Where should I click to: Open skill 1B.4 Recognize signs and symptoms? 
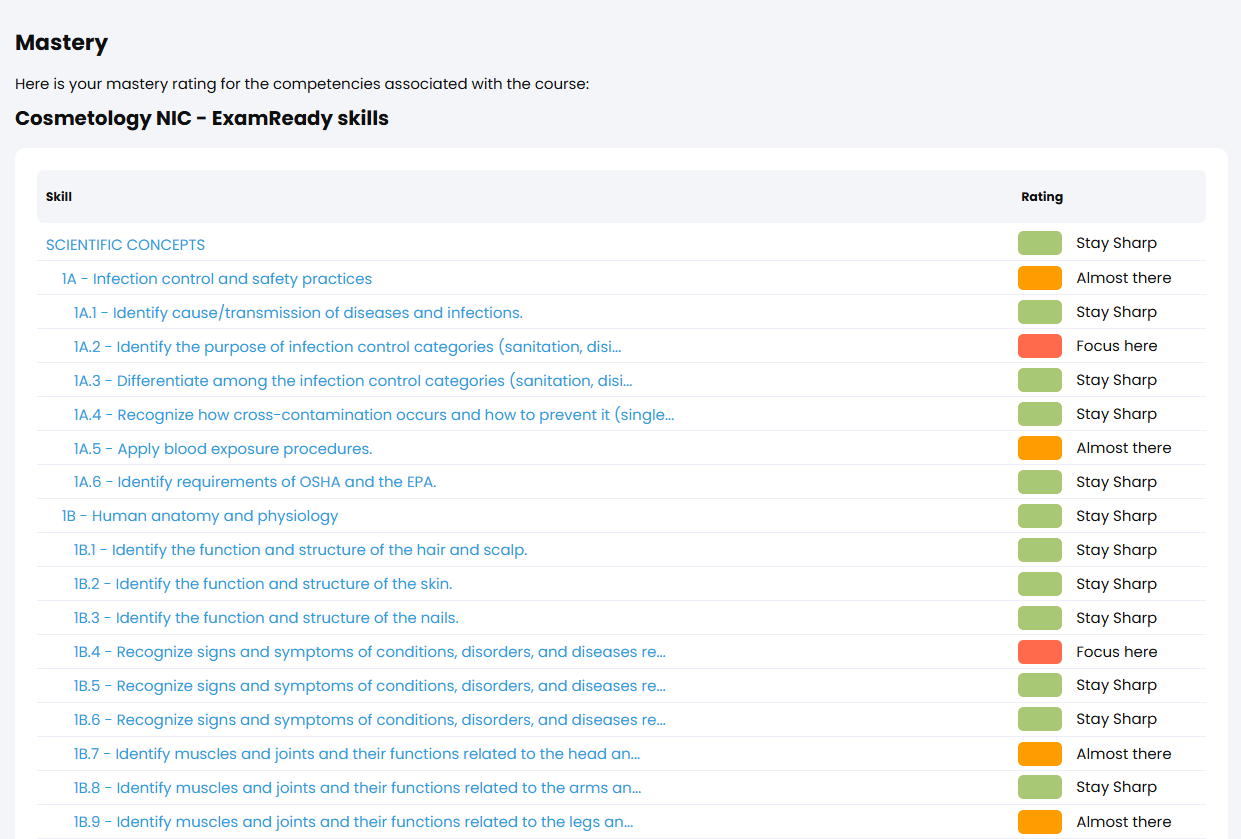pos(370,653)
